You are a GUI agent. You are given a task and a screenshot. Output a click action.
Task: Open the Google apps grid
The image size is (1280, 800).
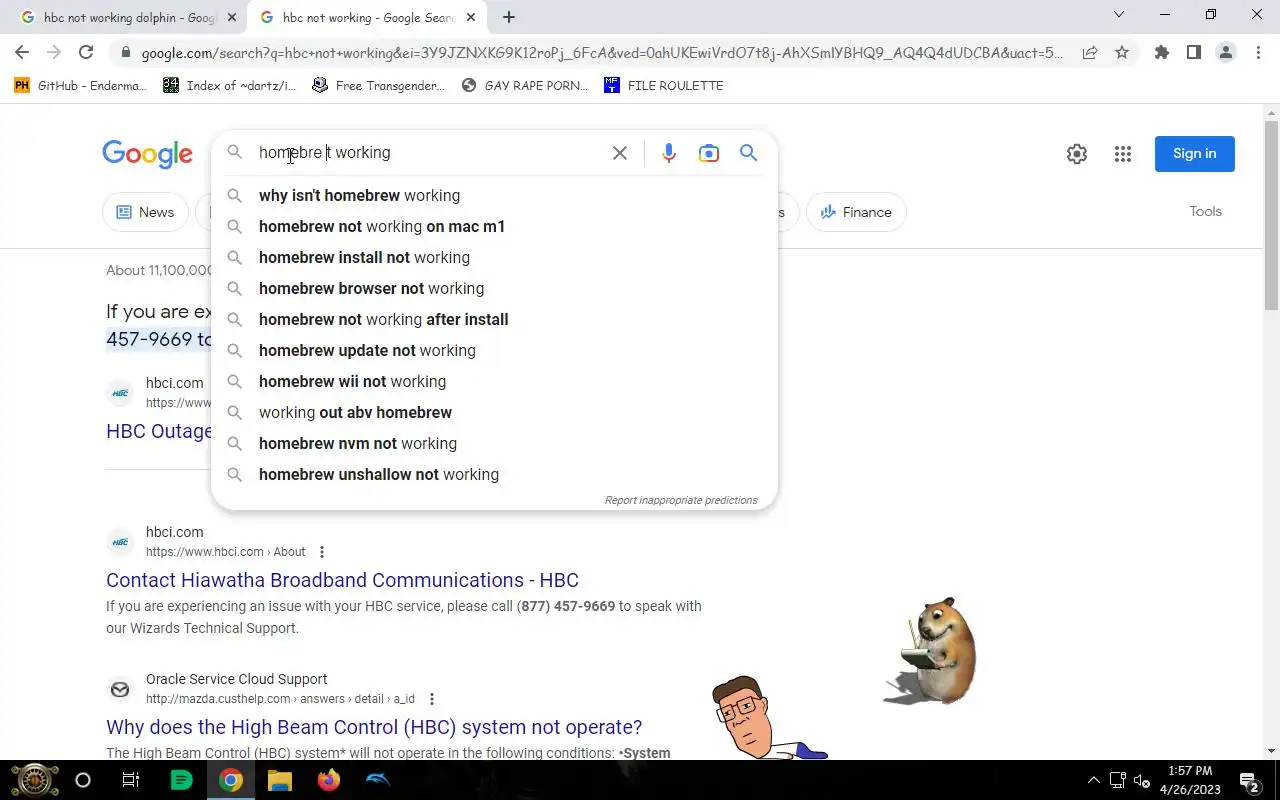point(1123,154)
